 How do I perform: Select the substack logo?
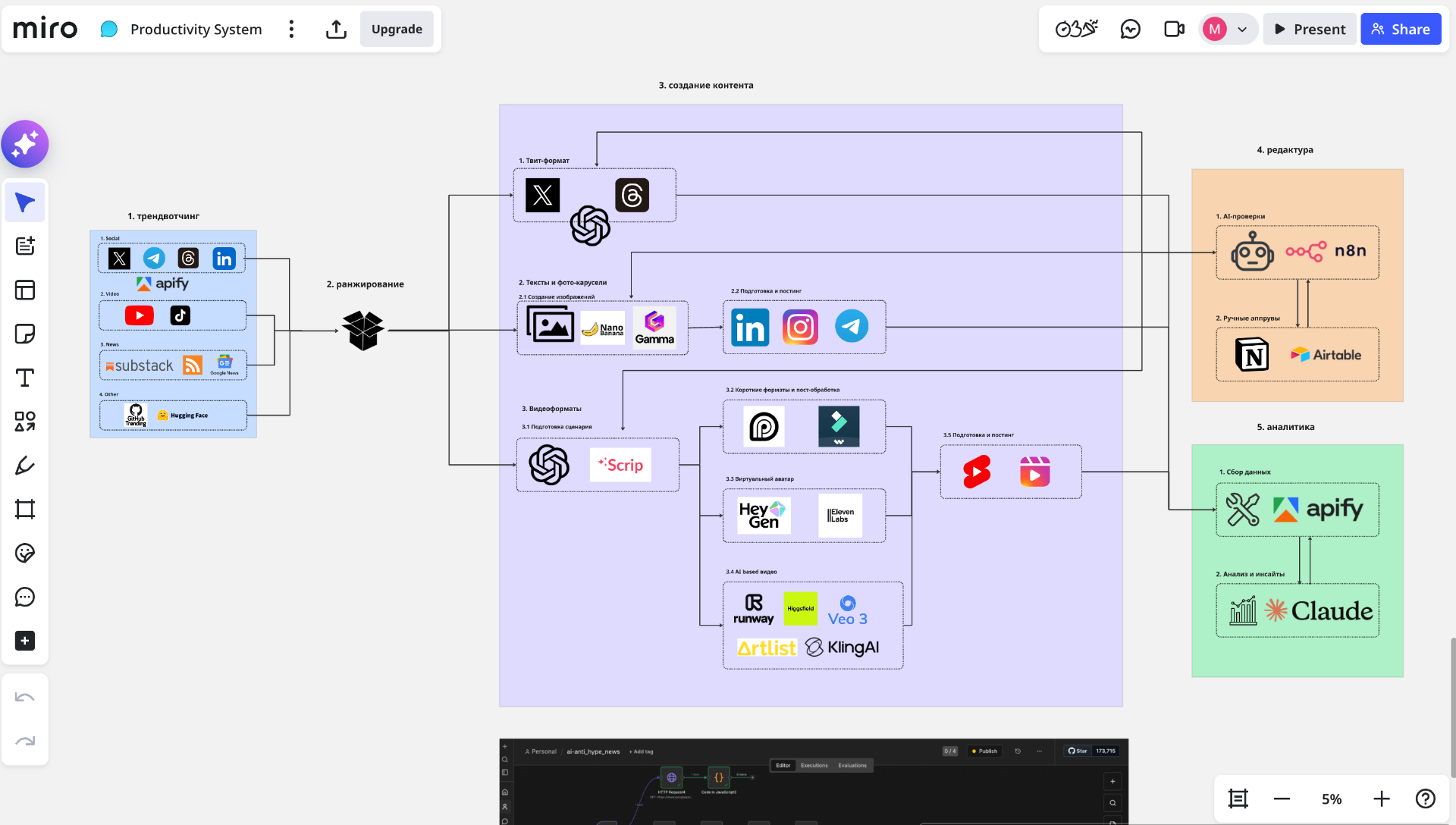[x=140, y=366]
